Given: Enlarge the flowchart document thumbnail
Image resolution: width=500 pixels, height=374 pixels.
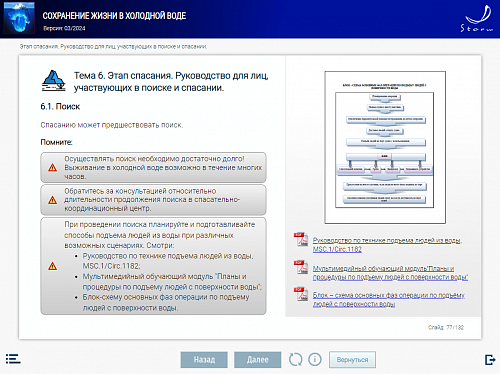Looking at the screenshot, I should click(x=385, y=147).
